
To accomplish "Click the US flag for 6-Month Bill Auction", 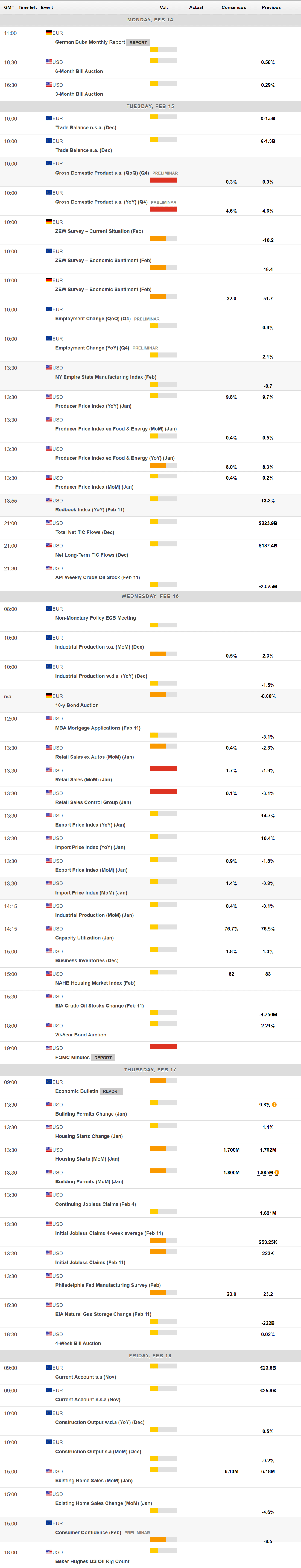I will tap(49, 62).
